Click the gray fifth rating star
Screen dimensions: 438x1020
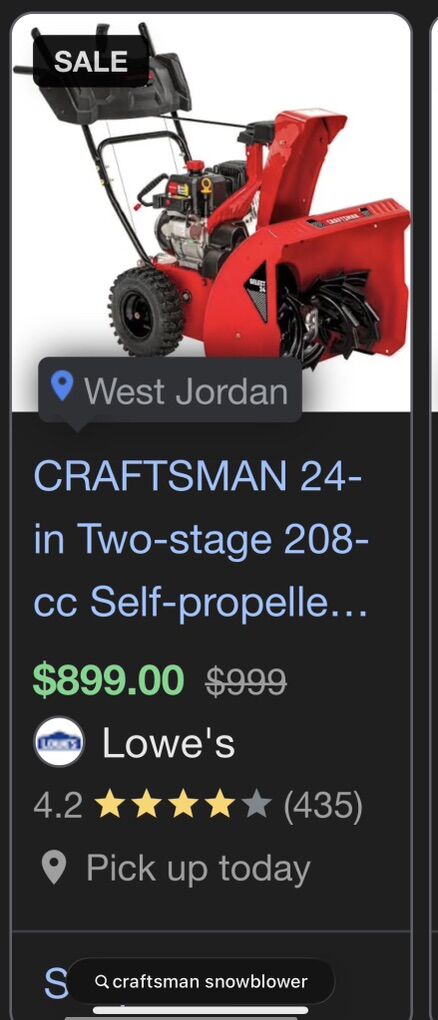pyautogui.click(x=257, y=806)
